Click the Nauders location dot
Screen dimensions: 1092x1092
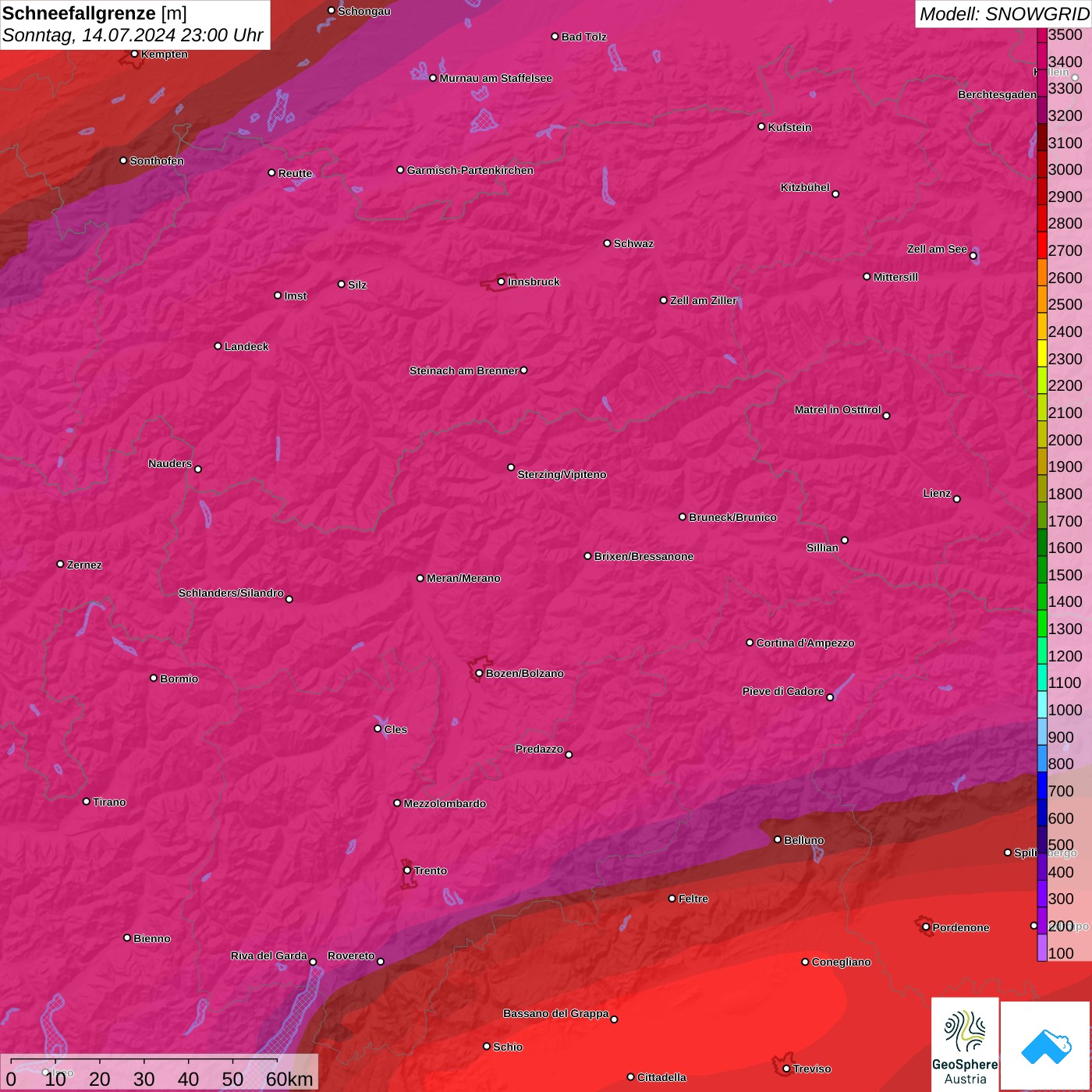click(x=198, y=469)
